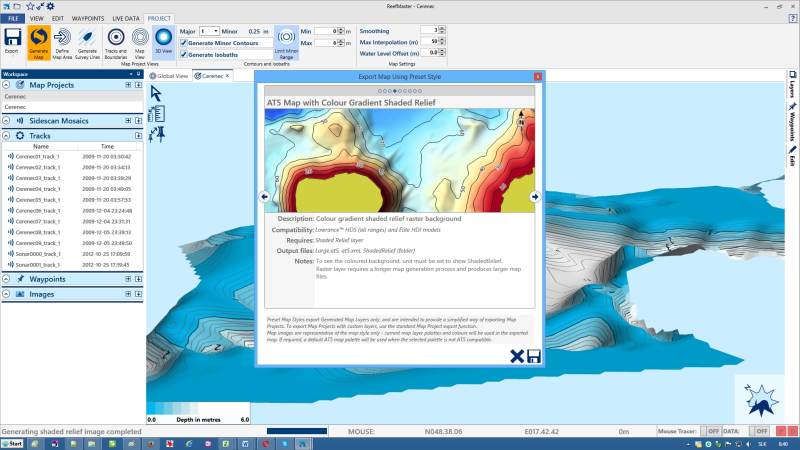
Task: Toggle the Mouse Tracer OFF switch
Action: 713,430
